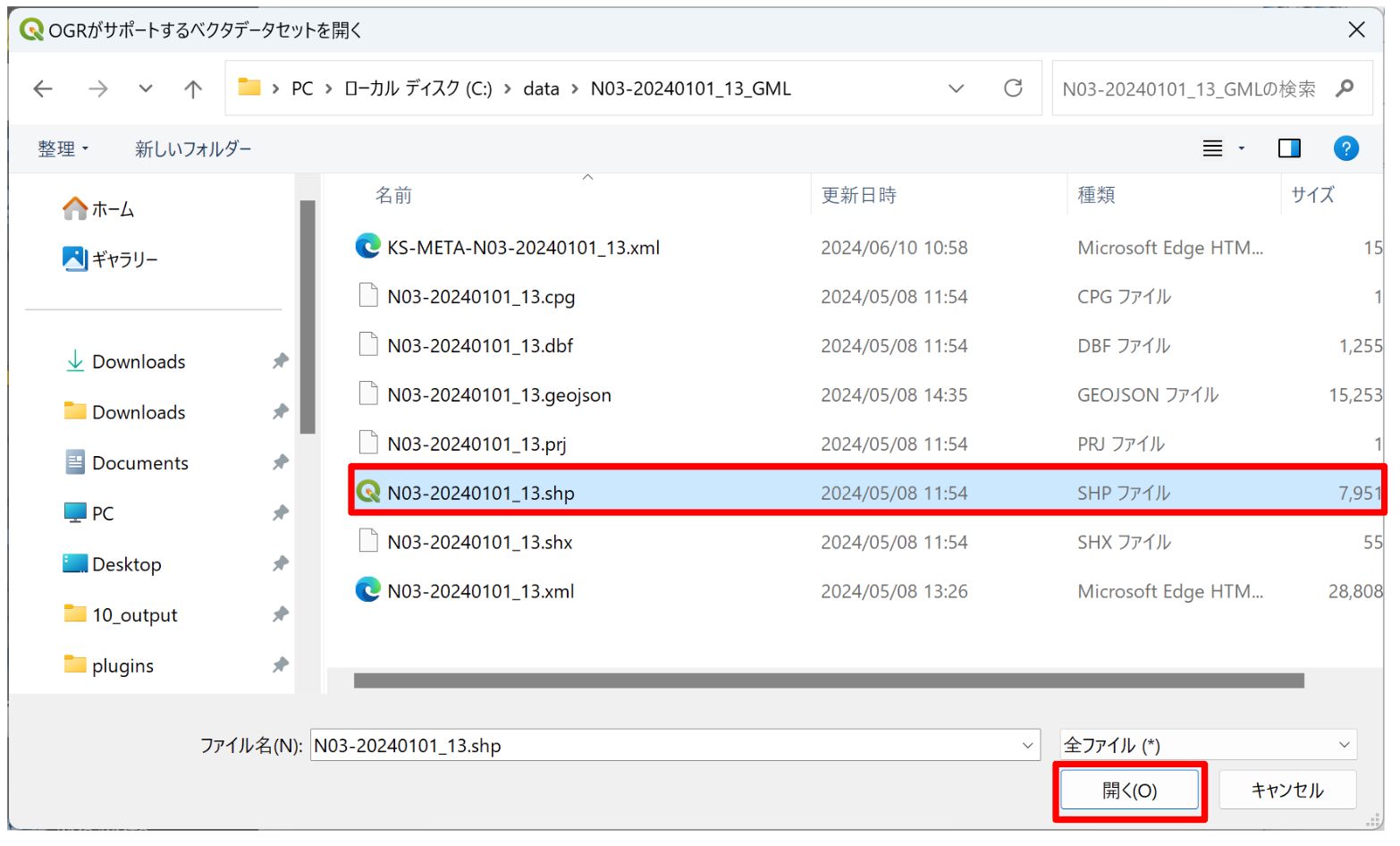Open help with the question mark icon

click(x=1345, y=148)
